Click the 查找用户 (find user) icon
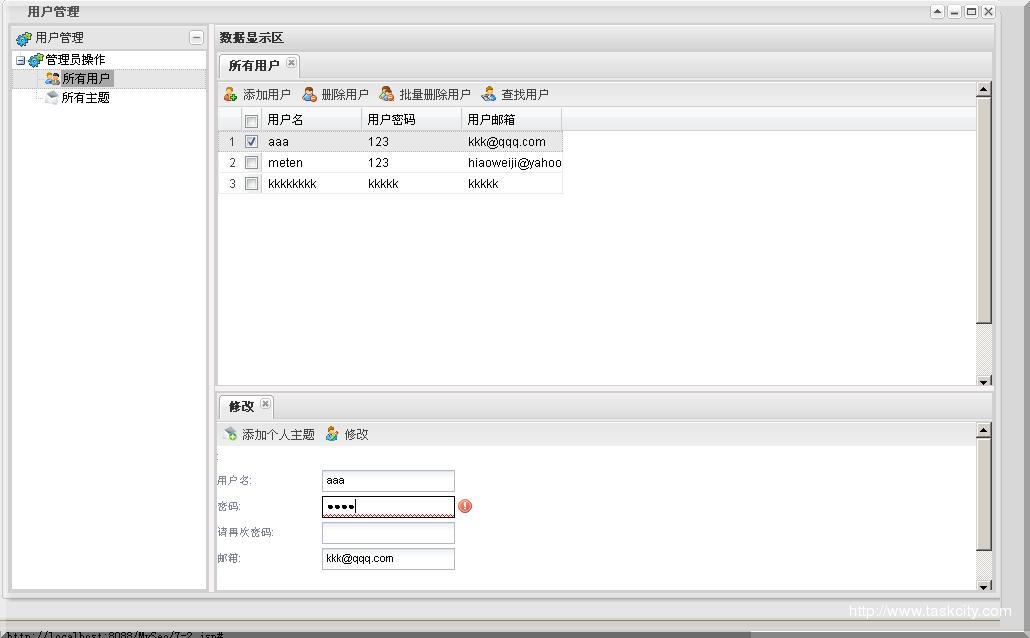Screen dimensions: 1030x638 (488, 95)
